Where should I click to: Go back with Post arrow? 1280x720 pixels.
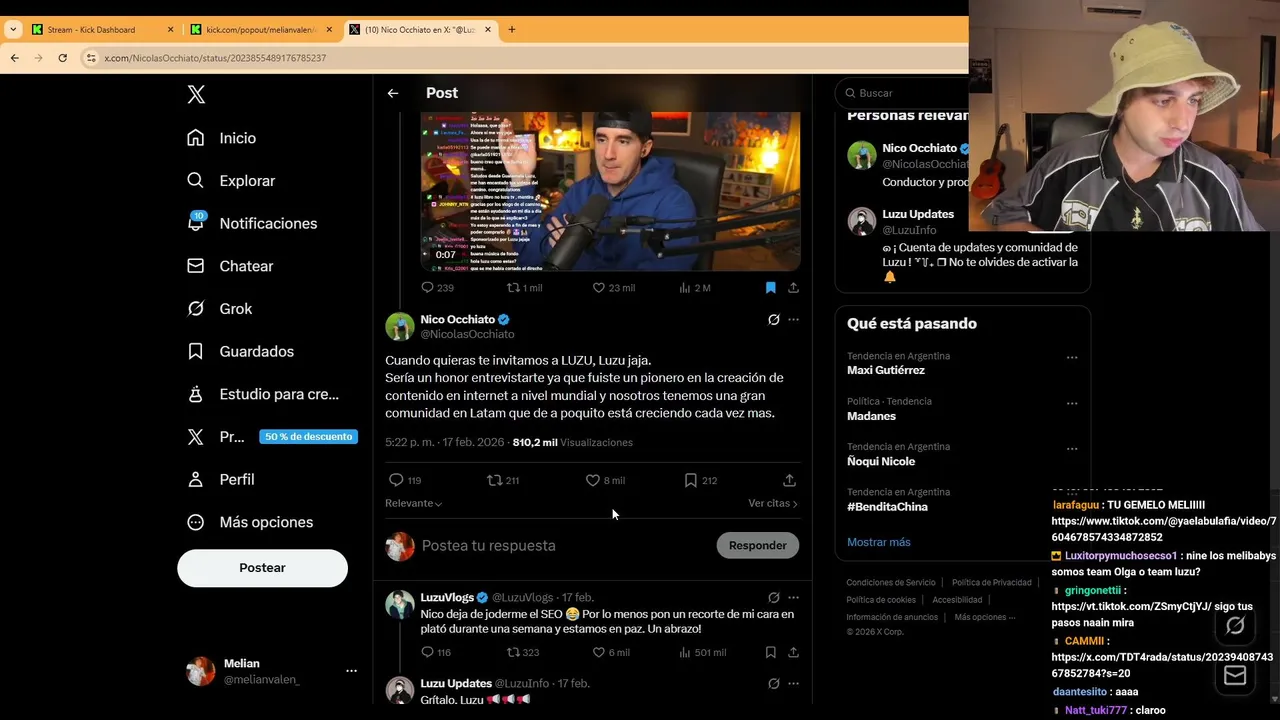pos(393,93)
